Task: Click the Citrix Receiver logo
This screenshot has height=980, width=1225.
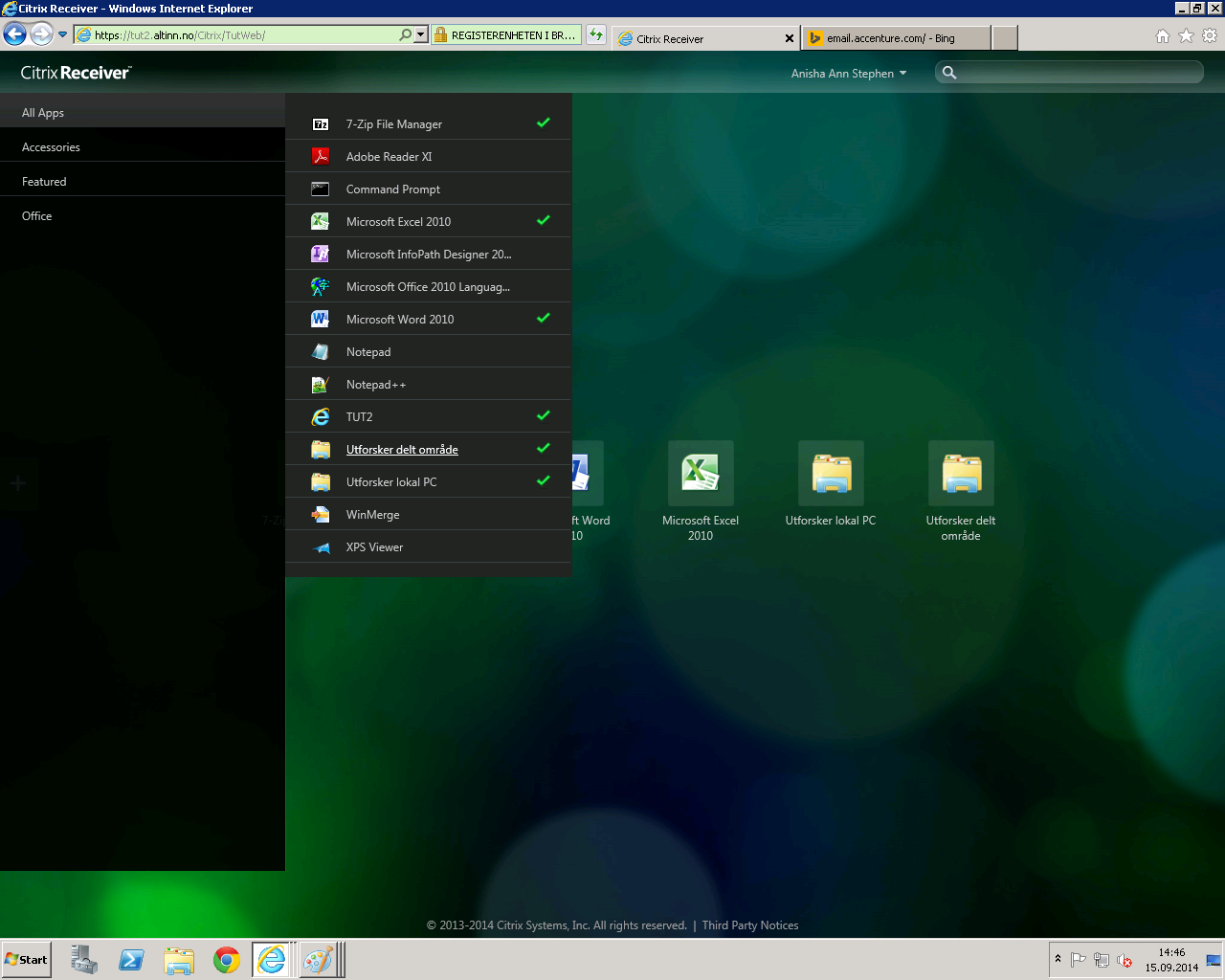Action: pos(76,73)
